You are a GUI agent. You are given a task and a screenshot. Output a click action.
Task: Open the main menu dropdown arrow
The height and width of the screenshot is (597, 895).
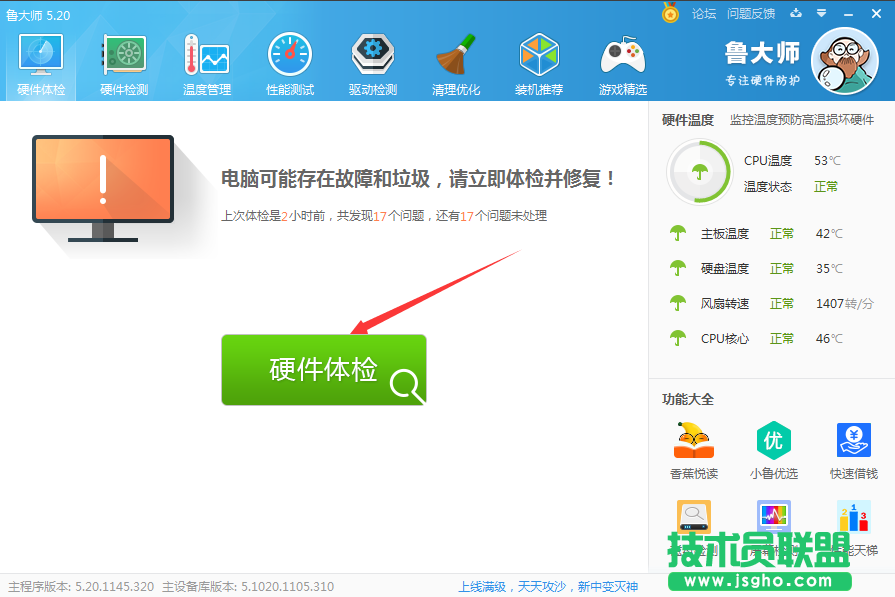pos(820,12)
